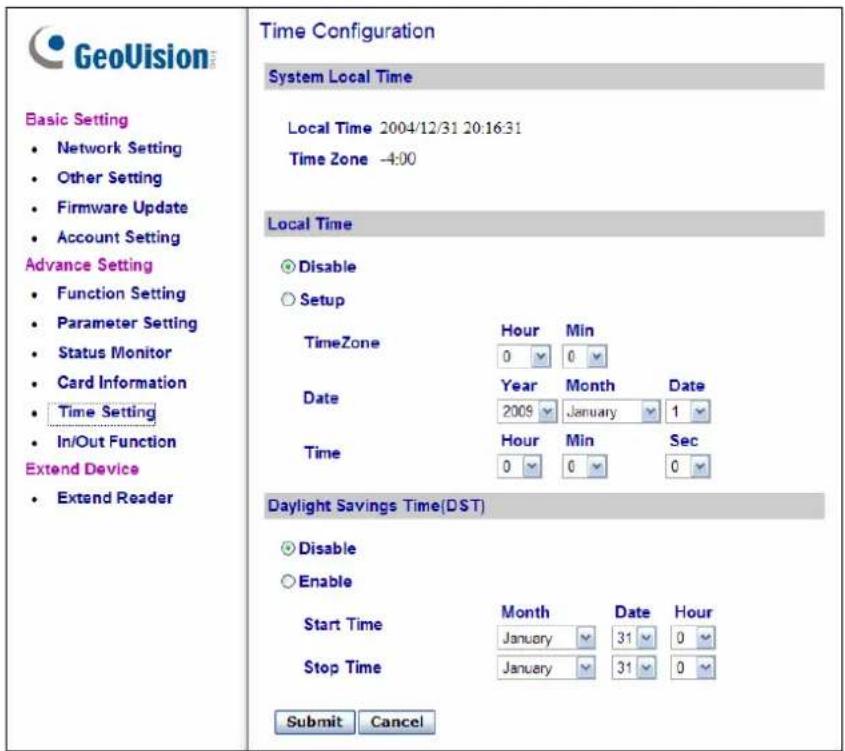Click the Cancel button
This screenshot has width=845, height=751.
pos(397,722)
